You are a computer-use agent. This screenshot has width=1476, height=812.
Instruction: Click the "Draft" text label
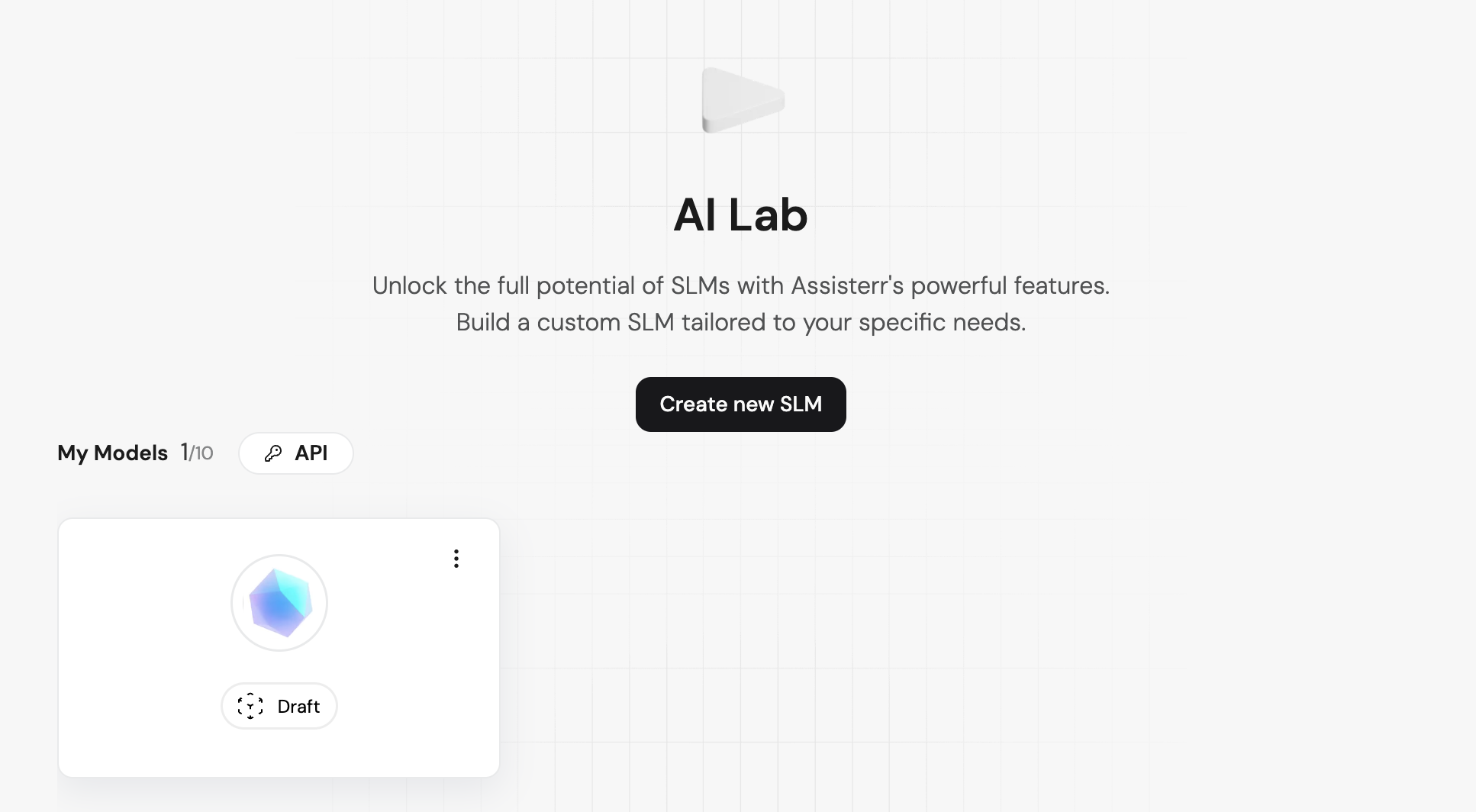pyautogui.click(x=298, y=707)
